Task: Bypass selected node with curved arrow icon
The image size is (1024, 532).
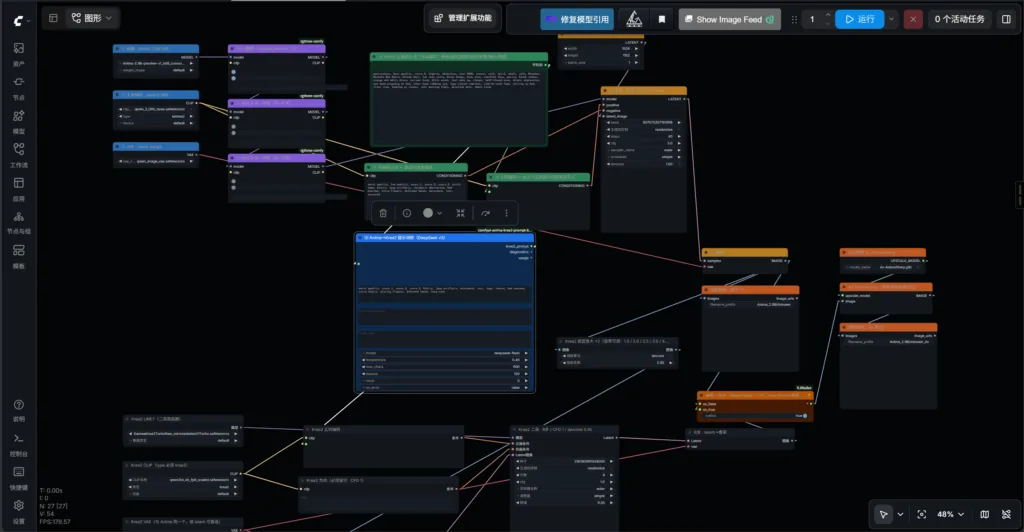Action: (x=485, y=213)
